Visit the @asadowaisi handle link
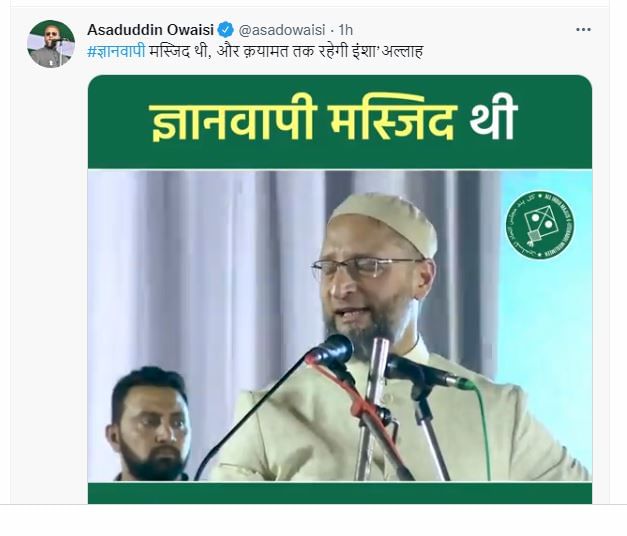This screenshot has width=627, height=536. tap(282, 30)
